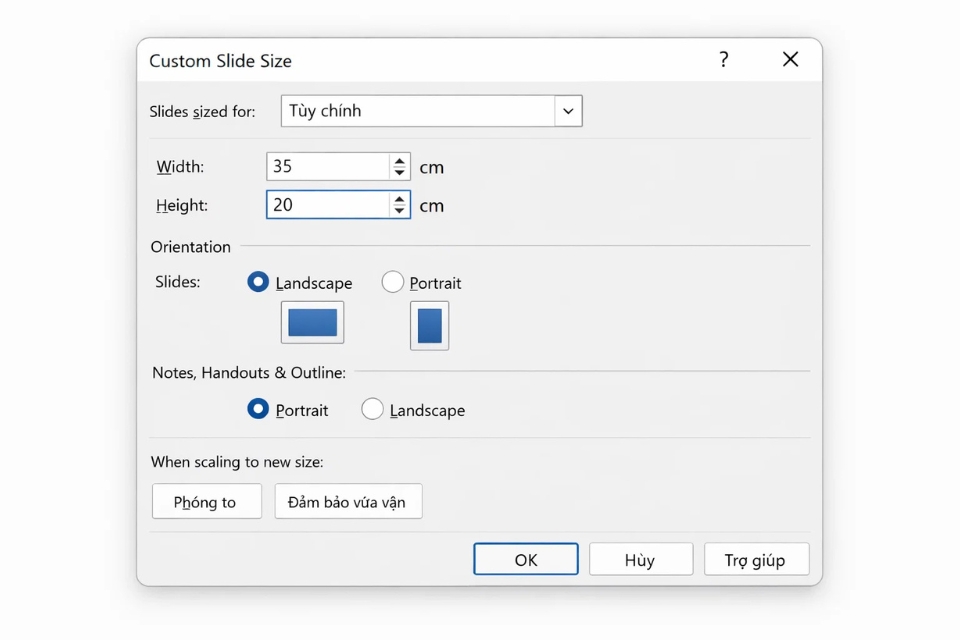Select Portrait for Slides orientation
960x640 pixels.
click(393, 283)
